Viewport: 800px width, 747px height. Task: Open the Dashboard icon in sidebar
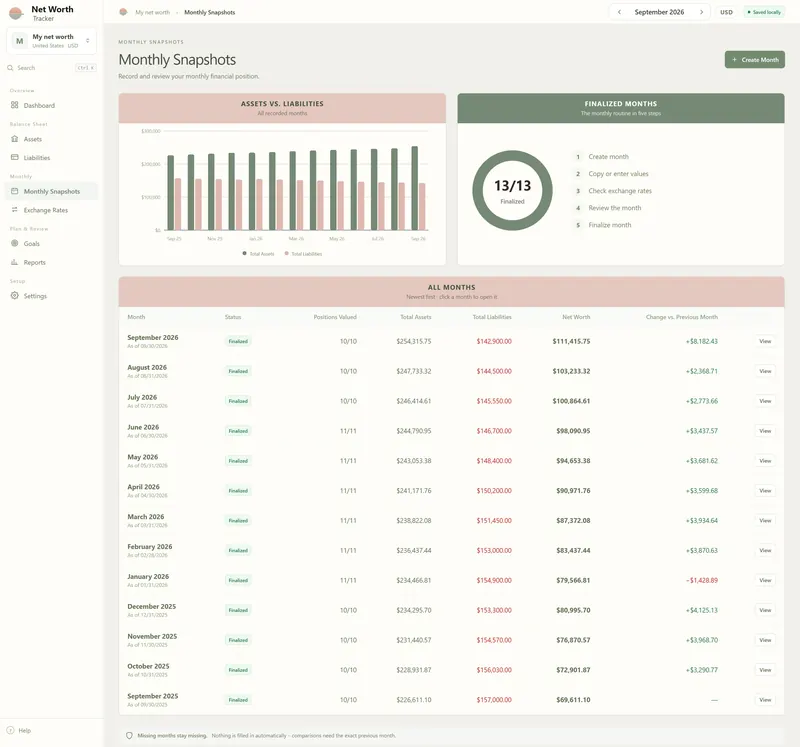click(x=14, y=105)
